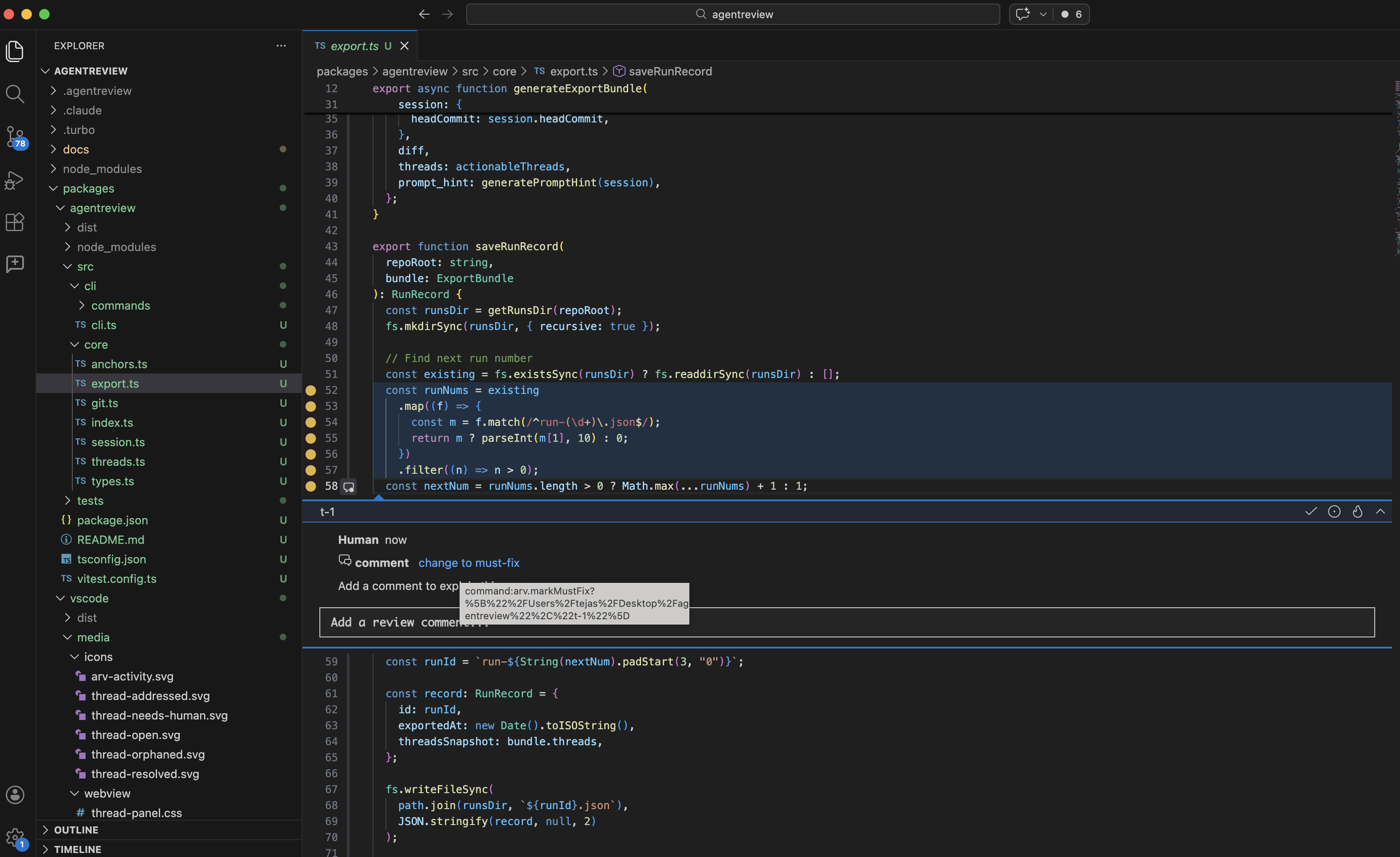Expand the tests folder
The width and height of the screenshot is (1400, 857).
pos(90,501)
